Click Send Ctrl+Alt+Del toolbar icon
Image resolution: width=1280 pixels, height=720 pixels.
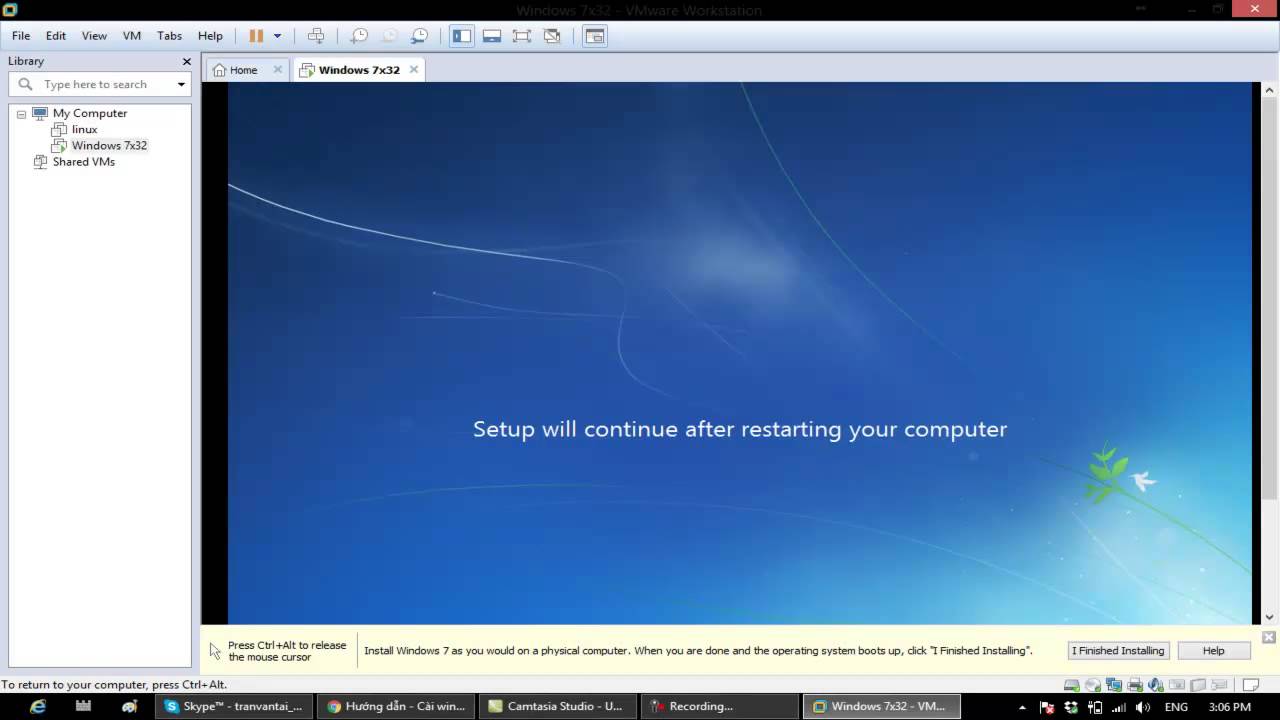pyautogui.click(x=316, y=36)
